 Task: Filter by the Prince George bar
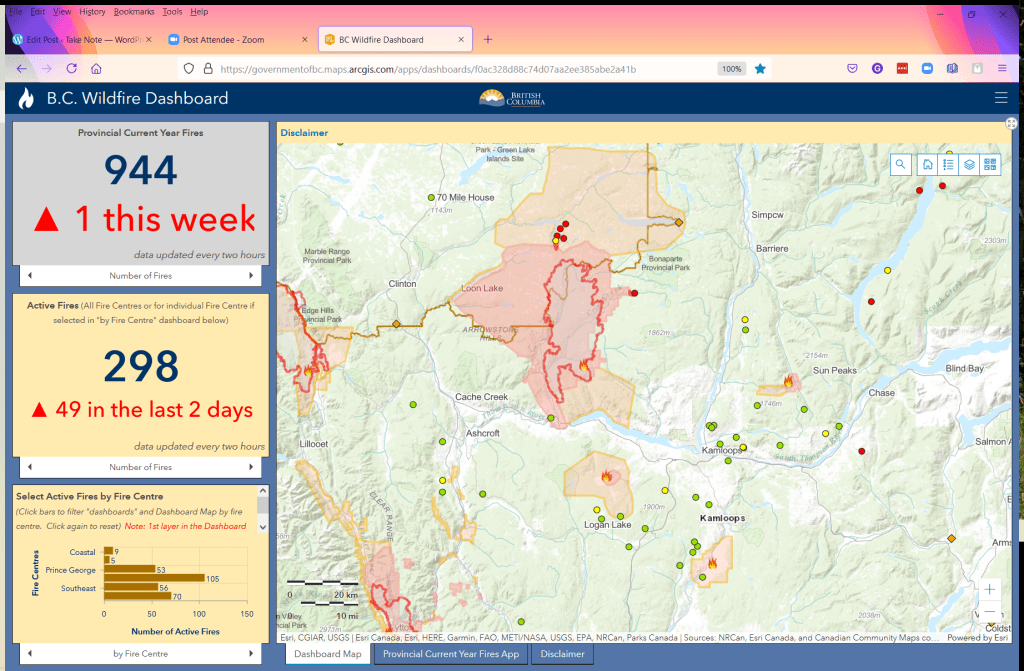pyautogui.click(x=130, y=569)
